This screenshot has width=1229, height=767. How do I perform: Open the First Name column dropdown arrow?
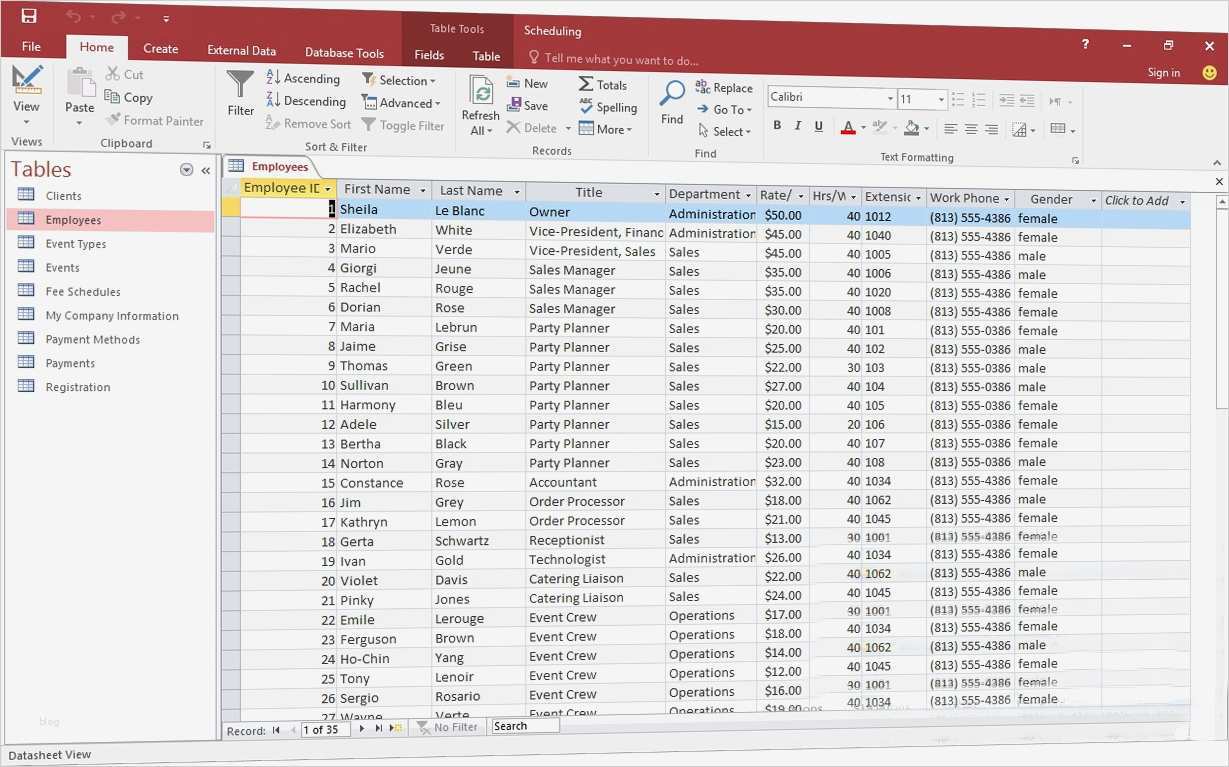pyautogui.click(x=423, y=191)
